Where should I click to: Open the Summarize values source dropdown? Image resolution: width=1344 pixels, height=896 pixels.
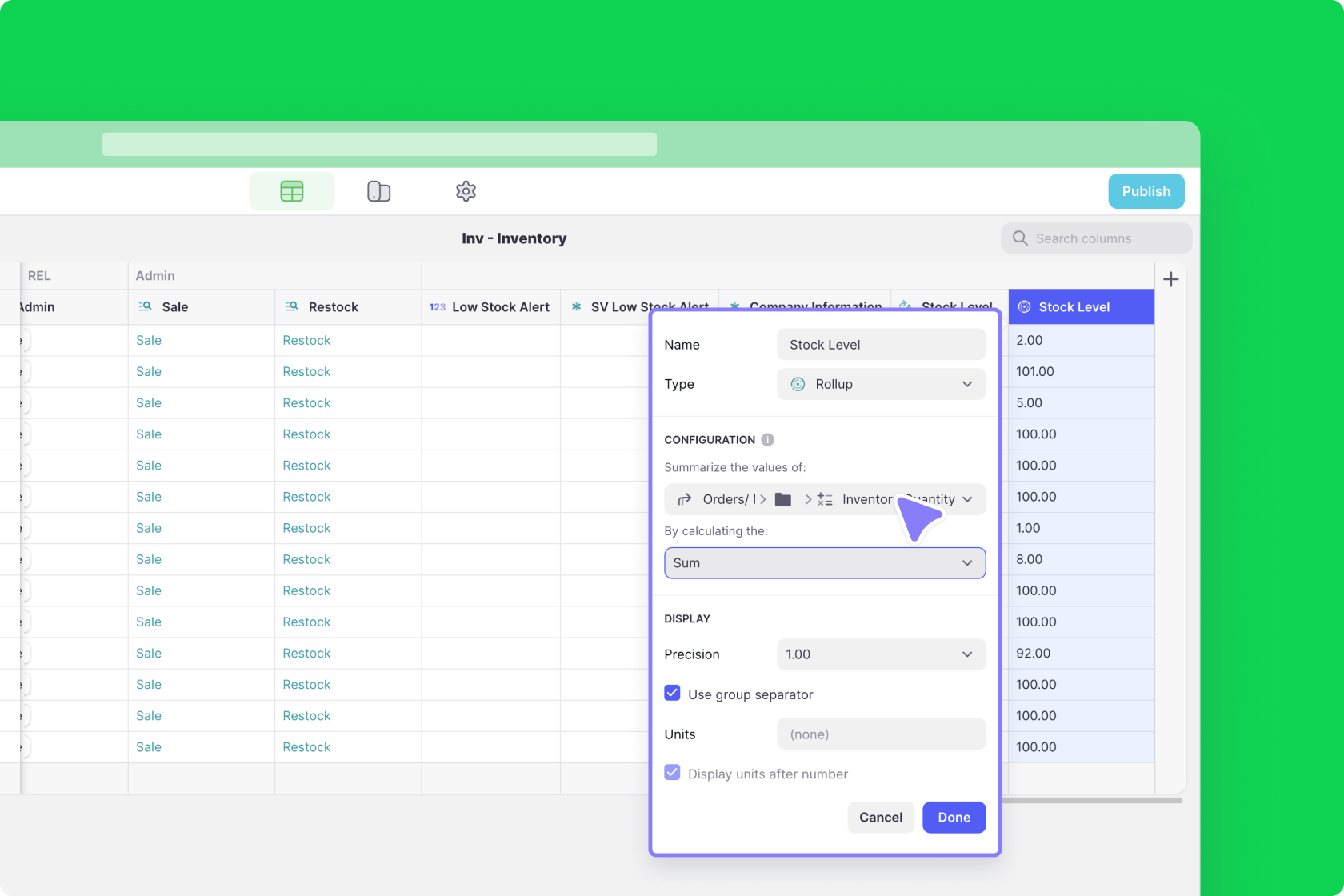pos(824,499)
